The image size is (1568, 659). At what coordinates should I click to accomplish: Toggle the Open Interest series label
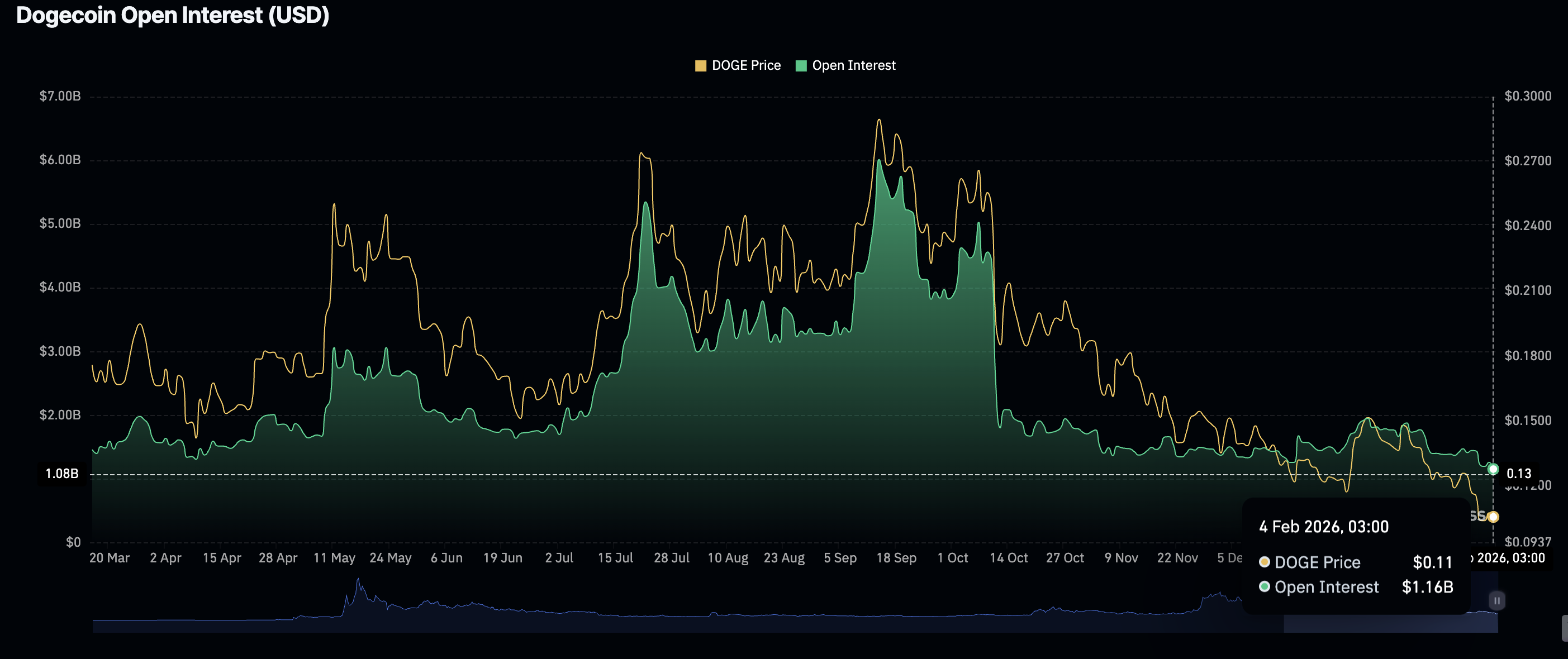tap(853, 66)
